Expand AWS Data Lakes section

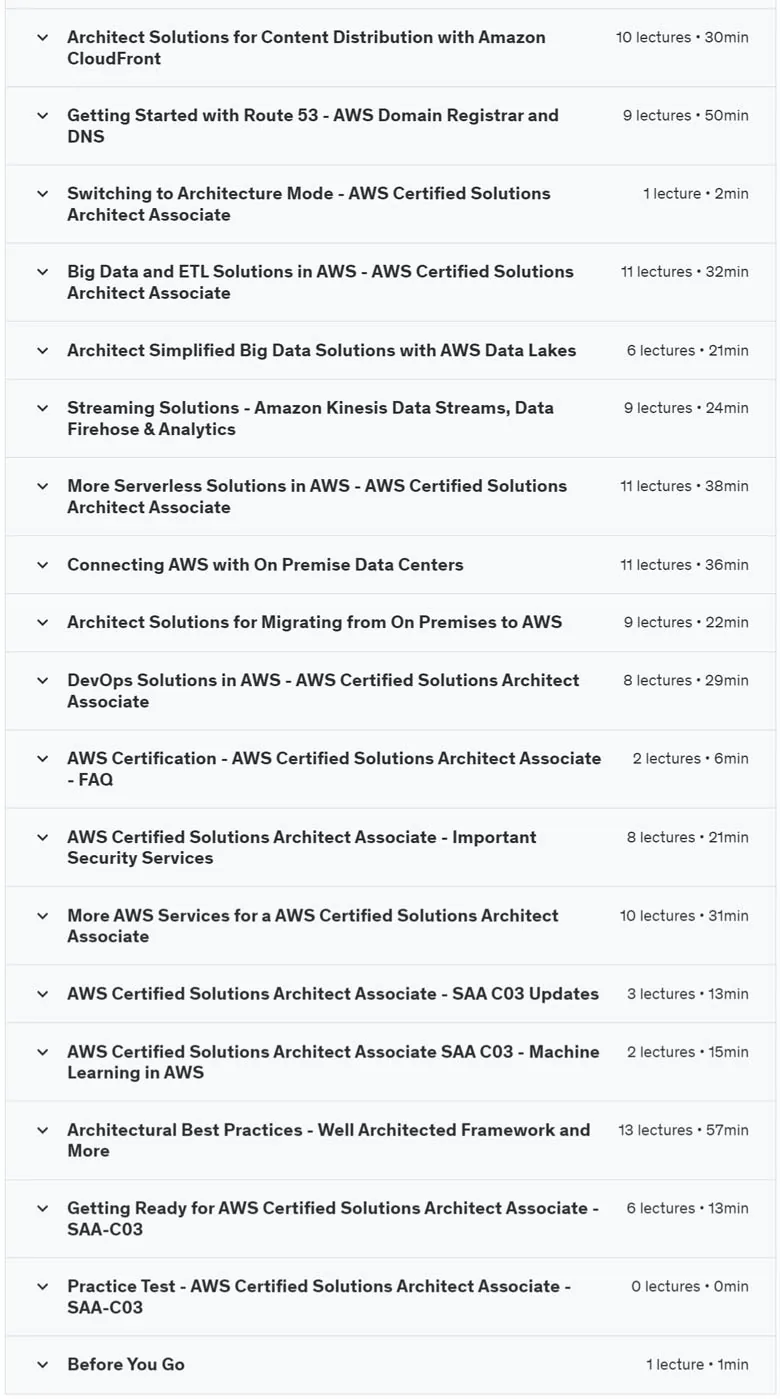(390, 351)
